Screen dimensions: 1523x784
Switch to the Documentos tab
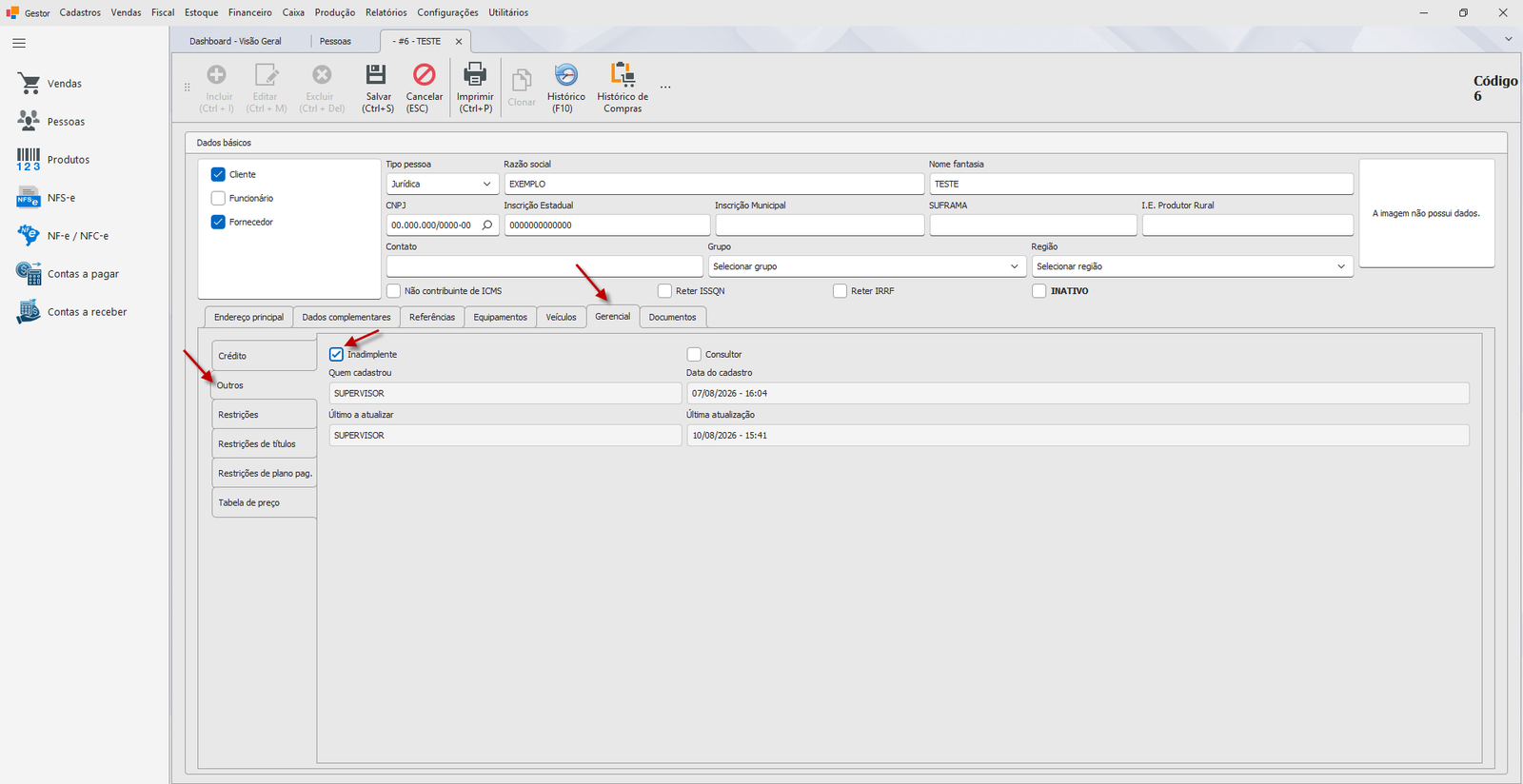click(673, 317)
